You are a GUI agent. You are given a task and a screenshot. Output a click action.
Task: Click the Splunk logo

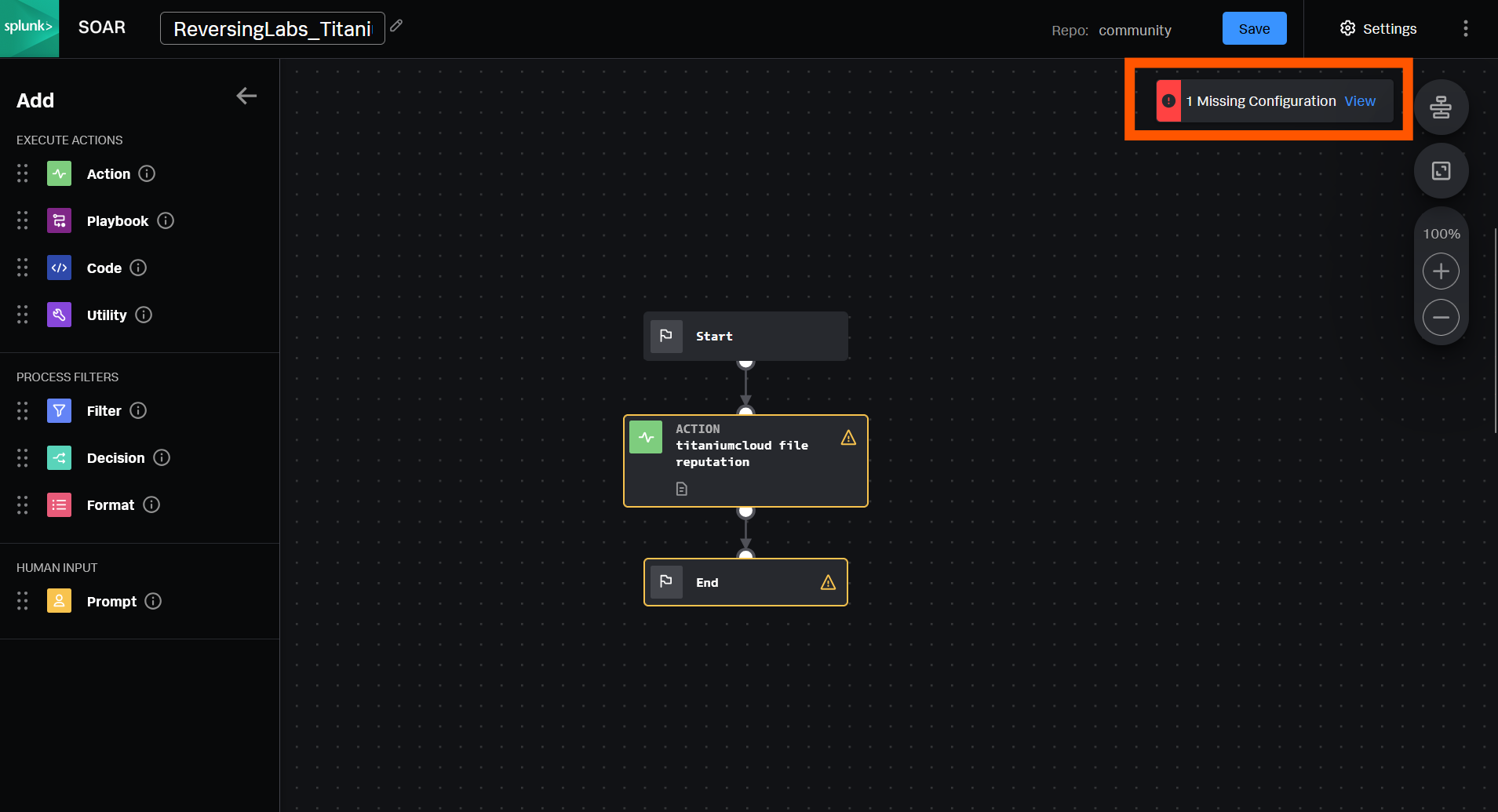point(29,28)
